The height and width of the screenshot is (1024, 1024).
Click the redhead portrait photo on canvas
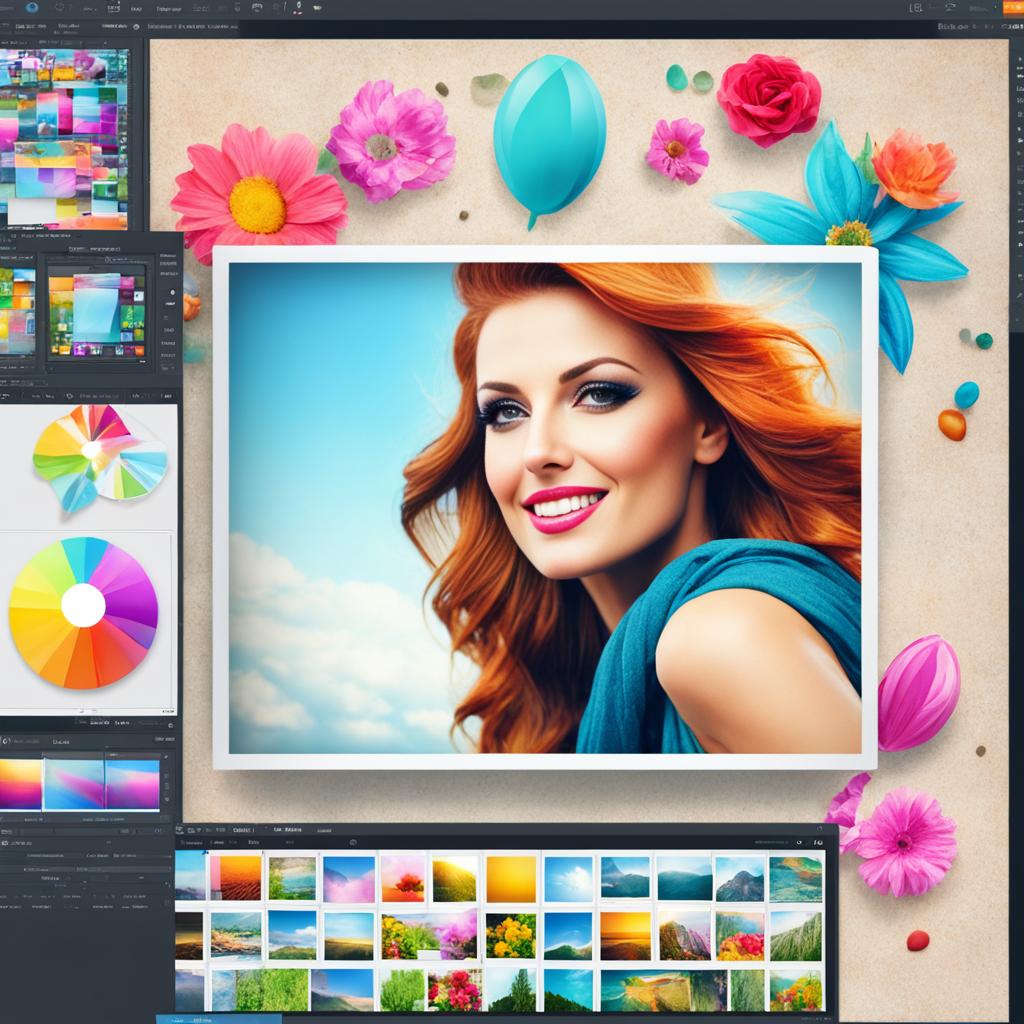[x=545, y=507]
